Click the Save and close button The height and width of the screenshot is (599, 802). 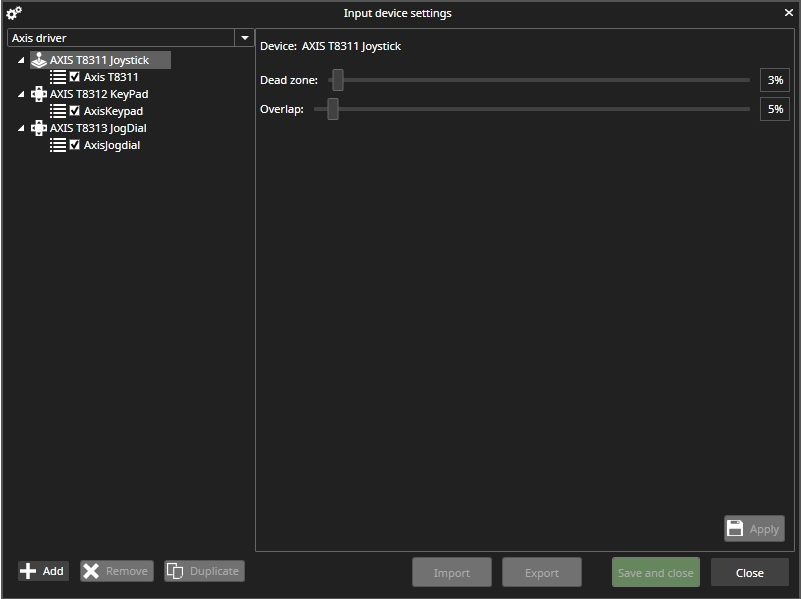pyautogui.click(x=655, y=573)
